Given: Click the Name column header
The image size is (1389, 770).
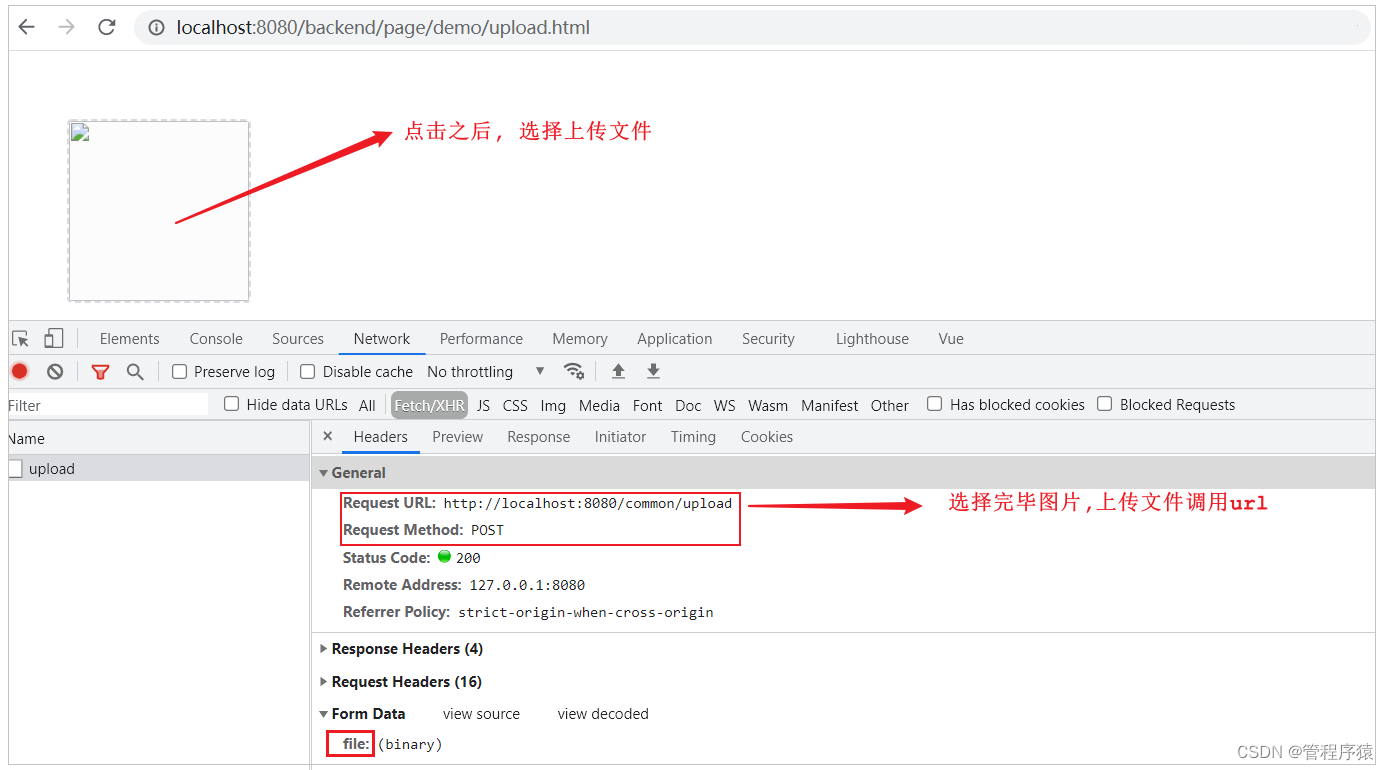Looking at the screenshot, I should click(x=159, y=438).
